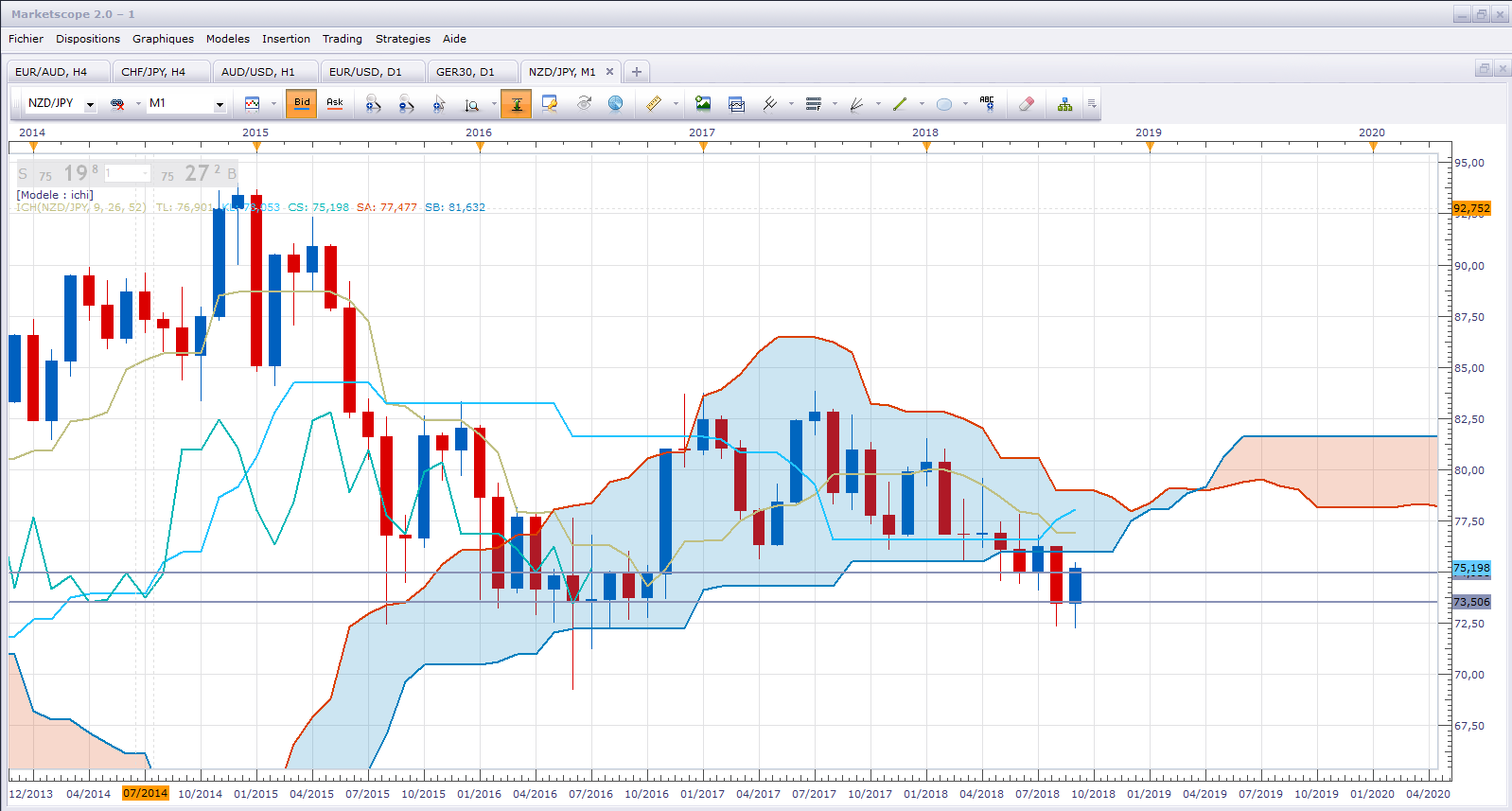The height and width of the screenshot is (811, 1512).
Task: Open toolbar overflow options icon
Action: tap(1092, 104)
